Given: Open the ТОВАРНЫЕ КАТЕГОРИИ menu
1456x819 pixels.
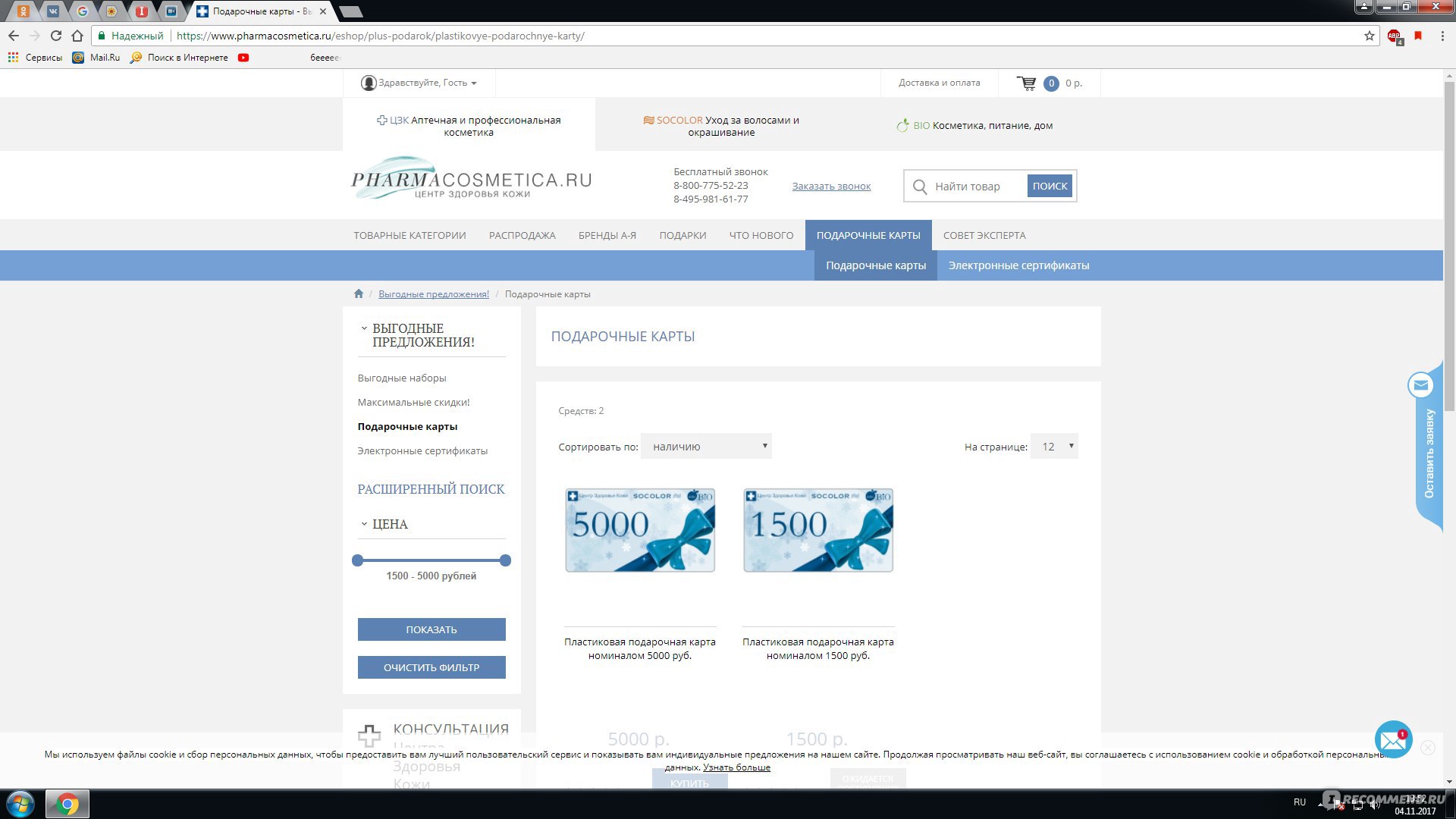Looking at the screenshot, I should pyautogui.click(x=409, y=235).
